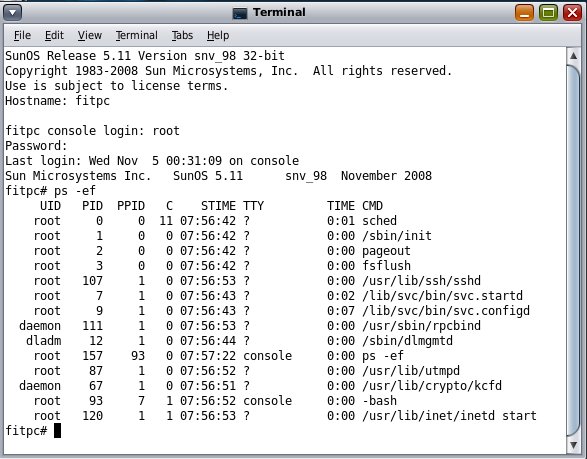Maximize the Terminal window
This screenshot has height=459, width=587.
(x=548, y=13)
